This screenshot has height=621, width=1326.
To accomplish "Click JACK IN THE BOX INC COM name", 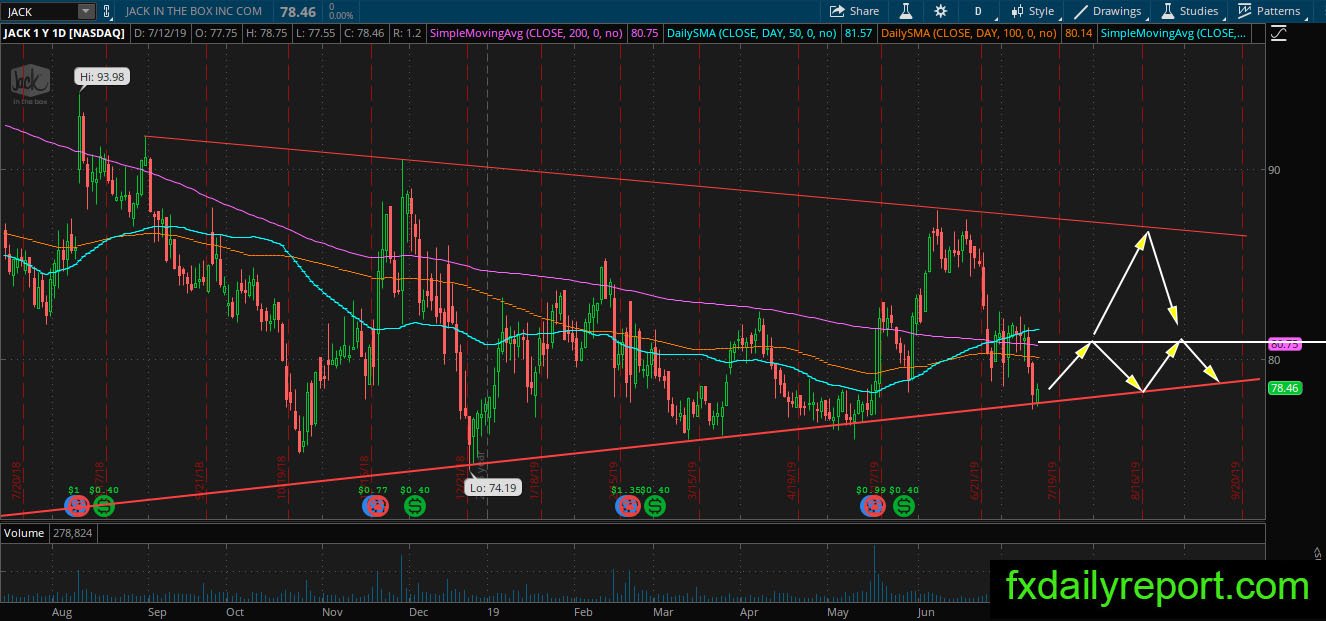I will [194, 11].
